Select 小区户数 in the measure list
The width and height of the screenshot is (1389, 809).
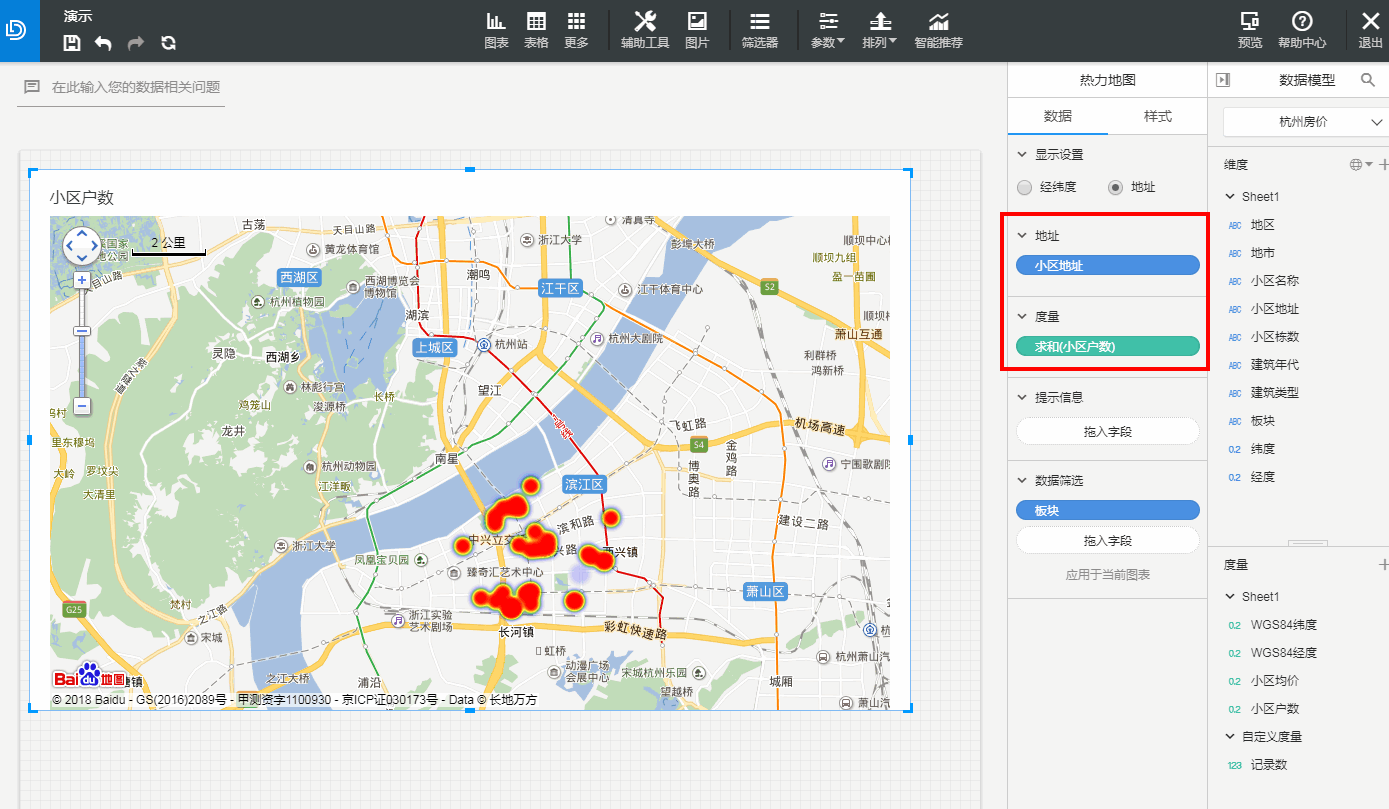(1274, 709)
